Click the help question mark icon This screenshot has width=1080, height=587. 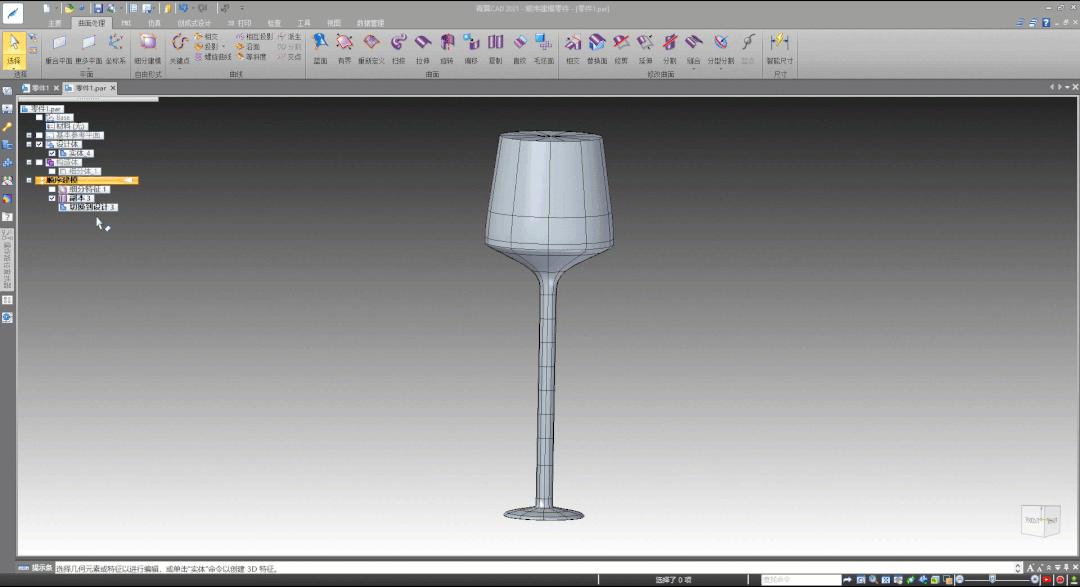click(x=1046, y=23)
